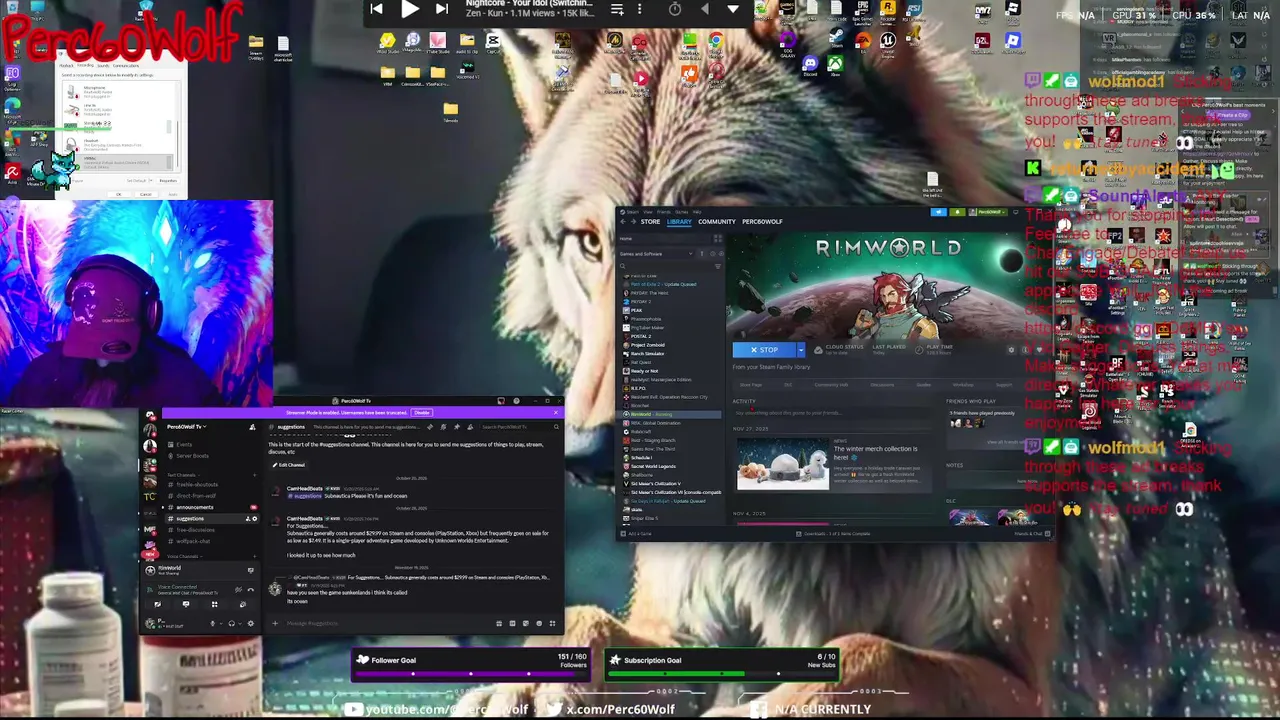The height and width of the screenshot is (720, 1280).
Task: Toggle Discord member list visibility
Action: [x=470, y=427]
